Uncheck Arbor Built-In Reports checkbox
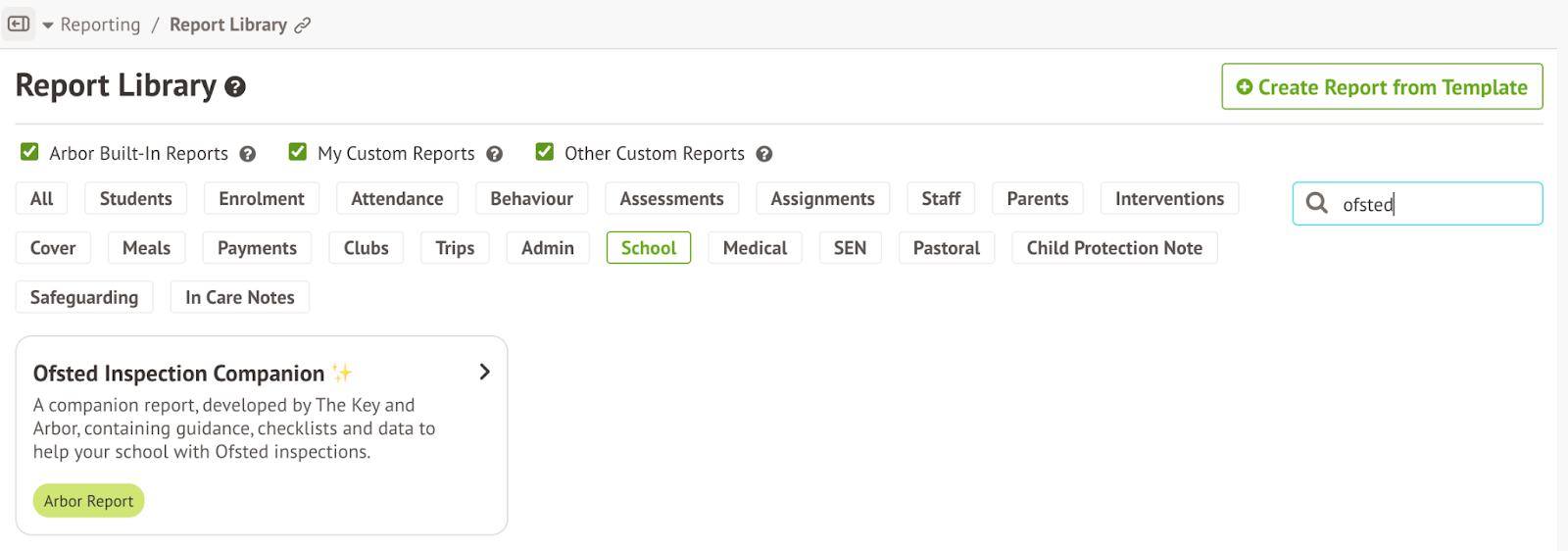Screen dimensions: 1568x551 pos(29,152)
